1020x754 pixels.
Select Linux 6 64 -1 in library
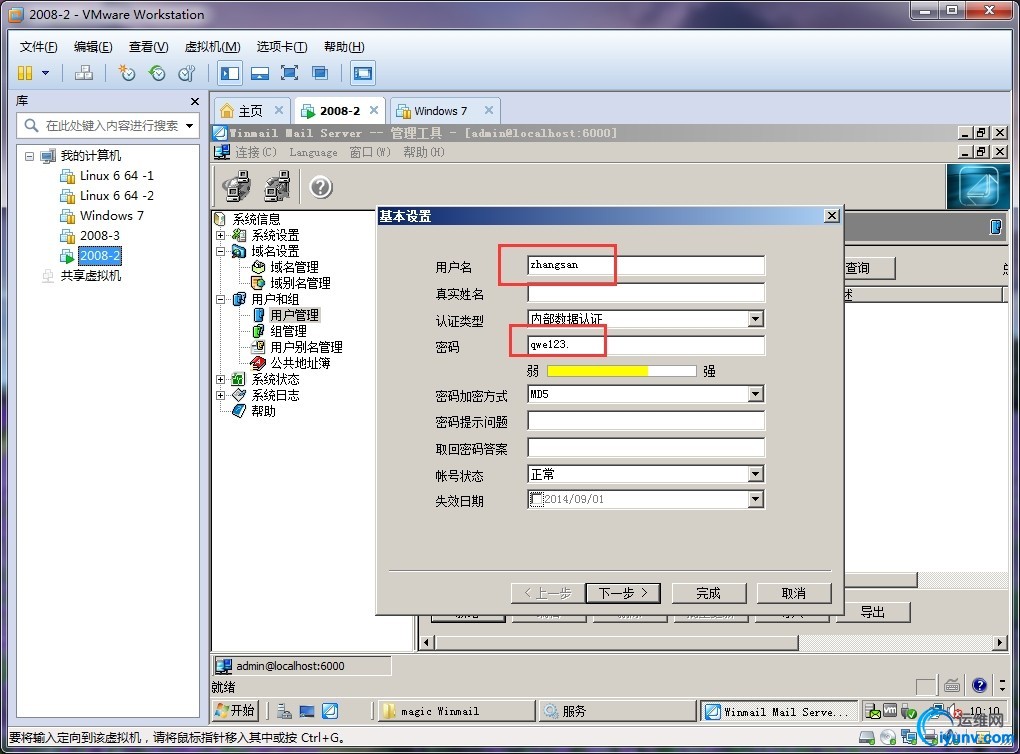(x=116, y=176)
